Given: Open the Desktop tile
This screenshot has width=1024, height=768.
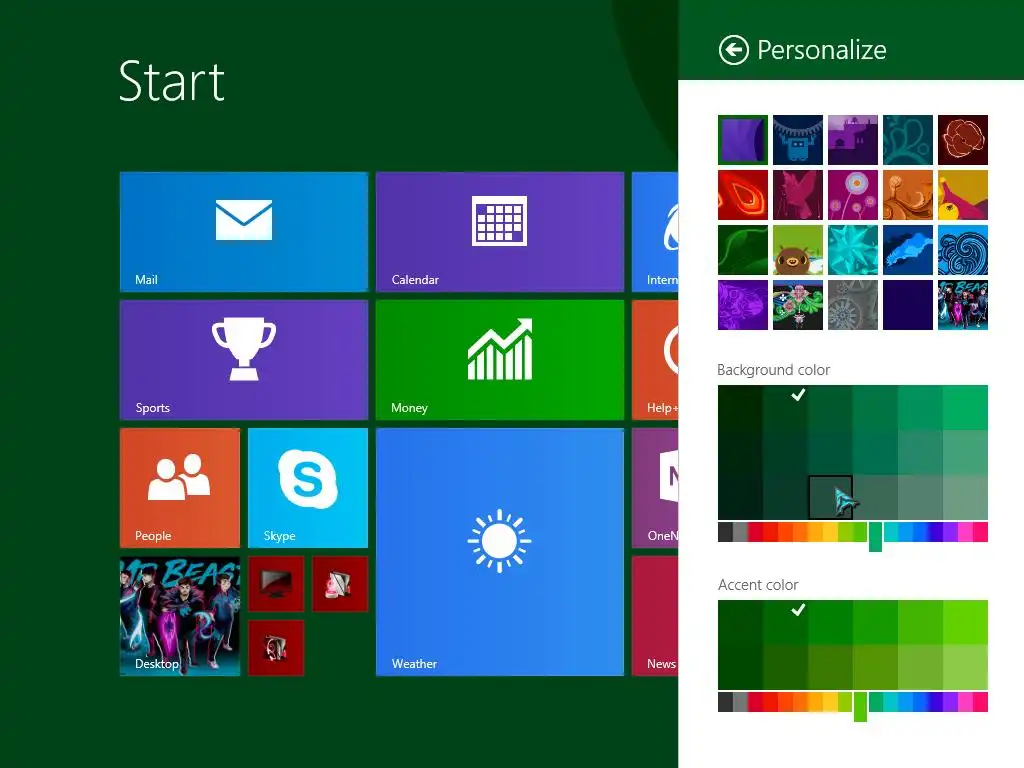Looking at the screenshot, I should [180, 616].
